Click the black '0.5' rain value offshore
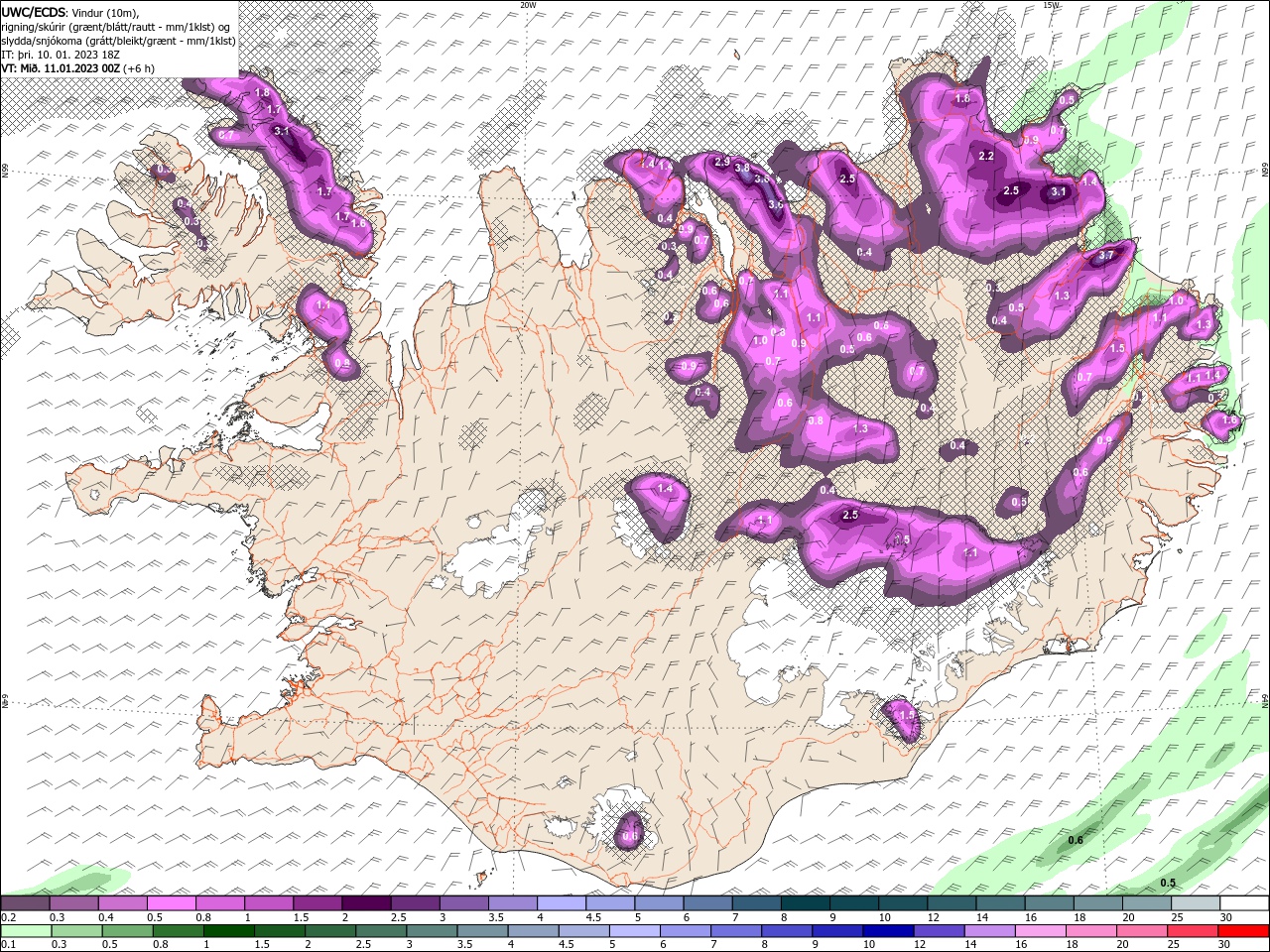Viewport: 1270px width, 952px height. click(1168, 884)
